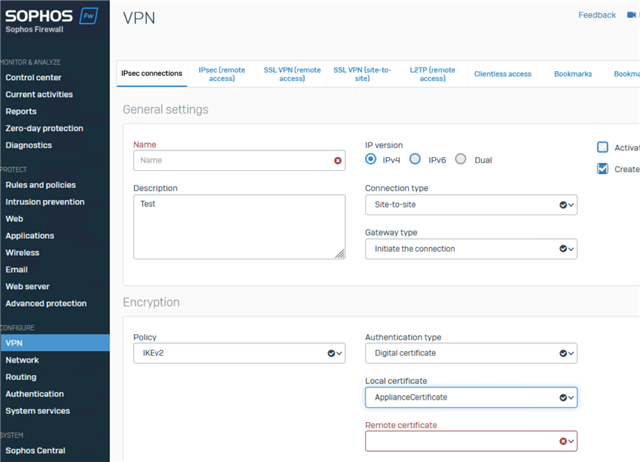Open the Clientless access tab
The image size is (640, 462).
pos(502,74)
